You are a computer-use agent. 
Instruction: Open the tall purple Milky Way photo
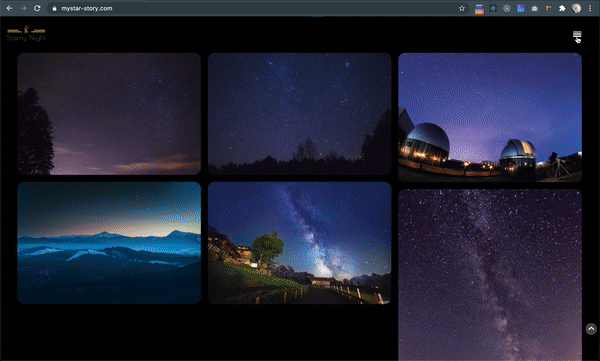pos(490,275)
